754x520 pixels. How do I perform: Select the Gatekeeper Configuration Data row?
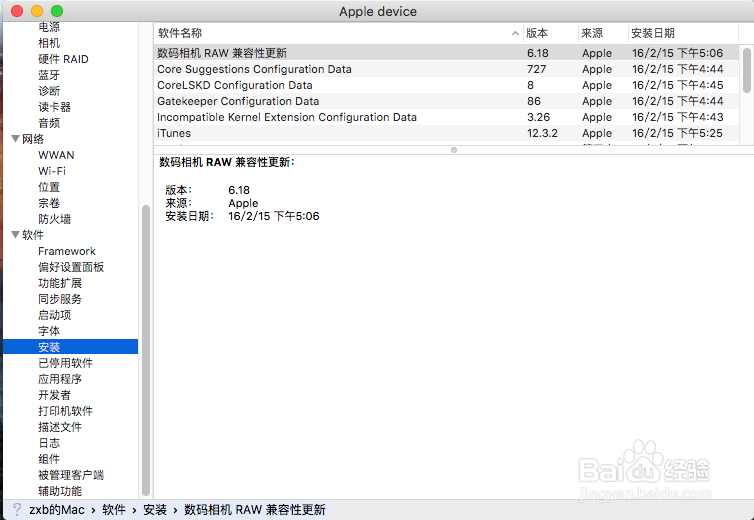pyautogui.click(x=447, y=101)
